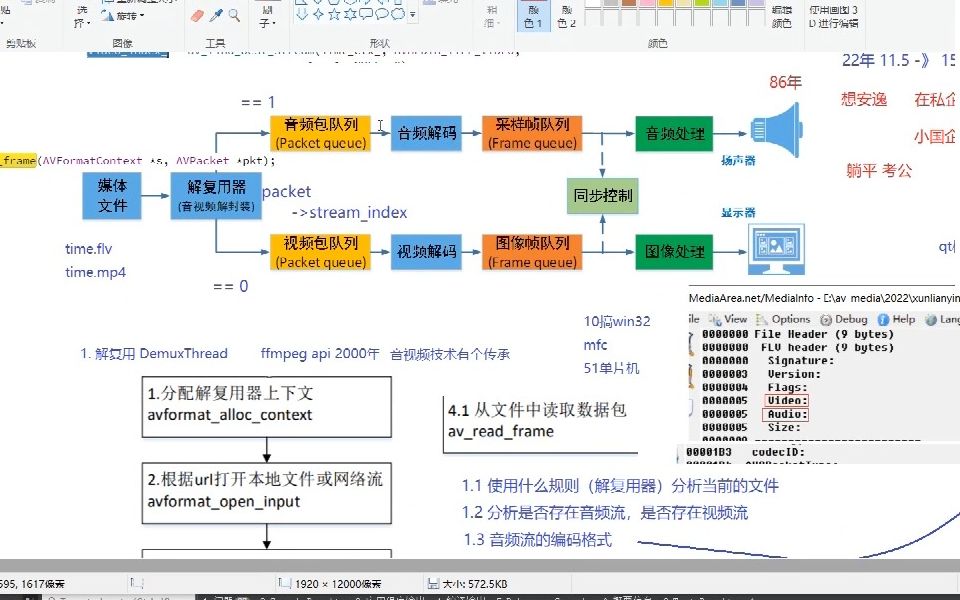Choose the brown palette color
This screenshot has width=960, height=600.
[x=629, y=3]
